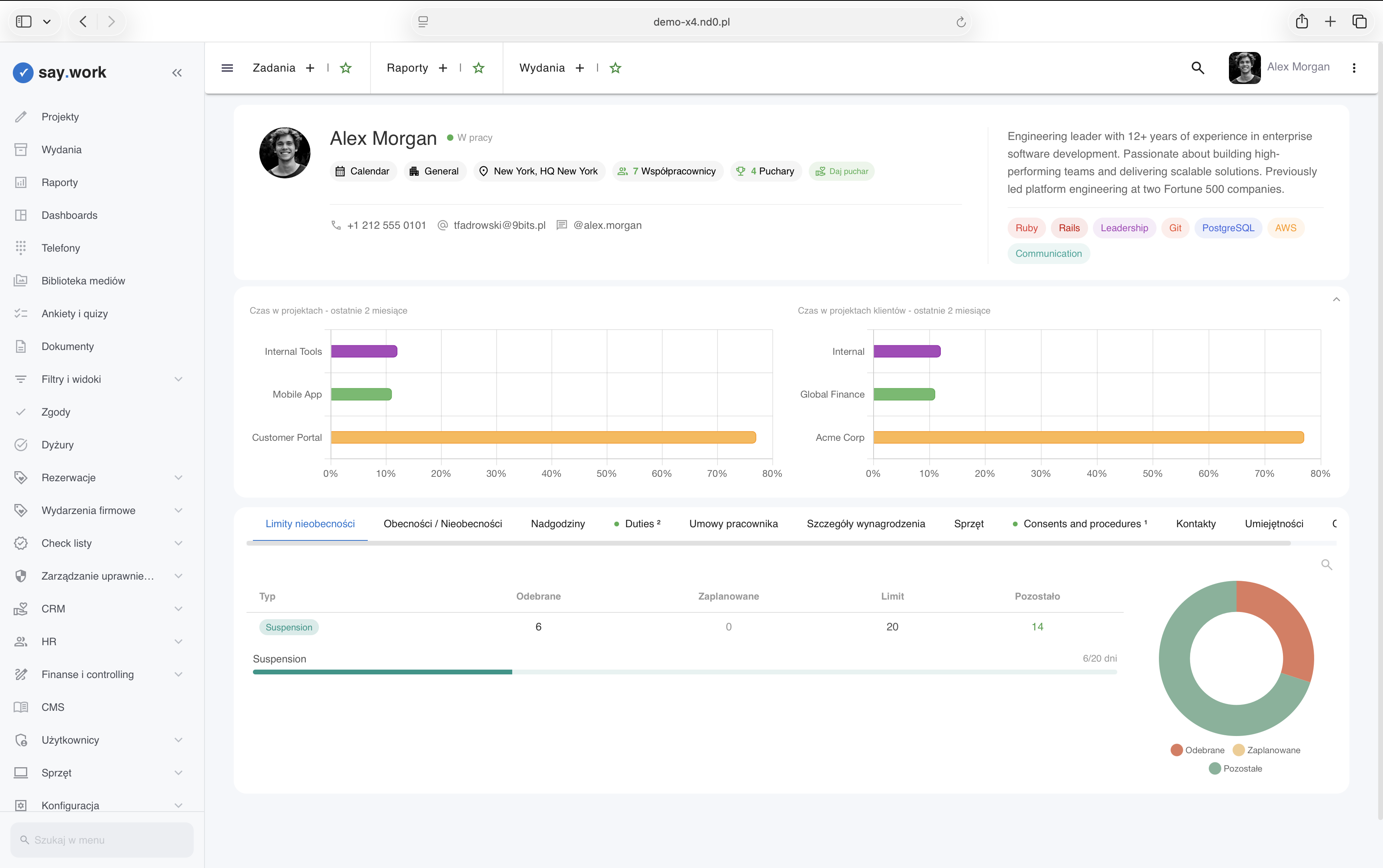
Task: Click the Daj puchar button
Action: (842, 171)
